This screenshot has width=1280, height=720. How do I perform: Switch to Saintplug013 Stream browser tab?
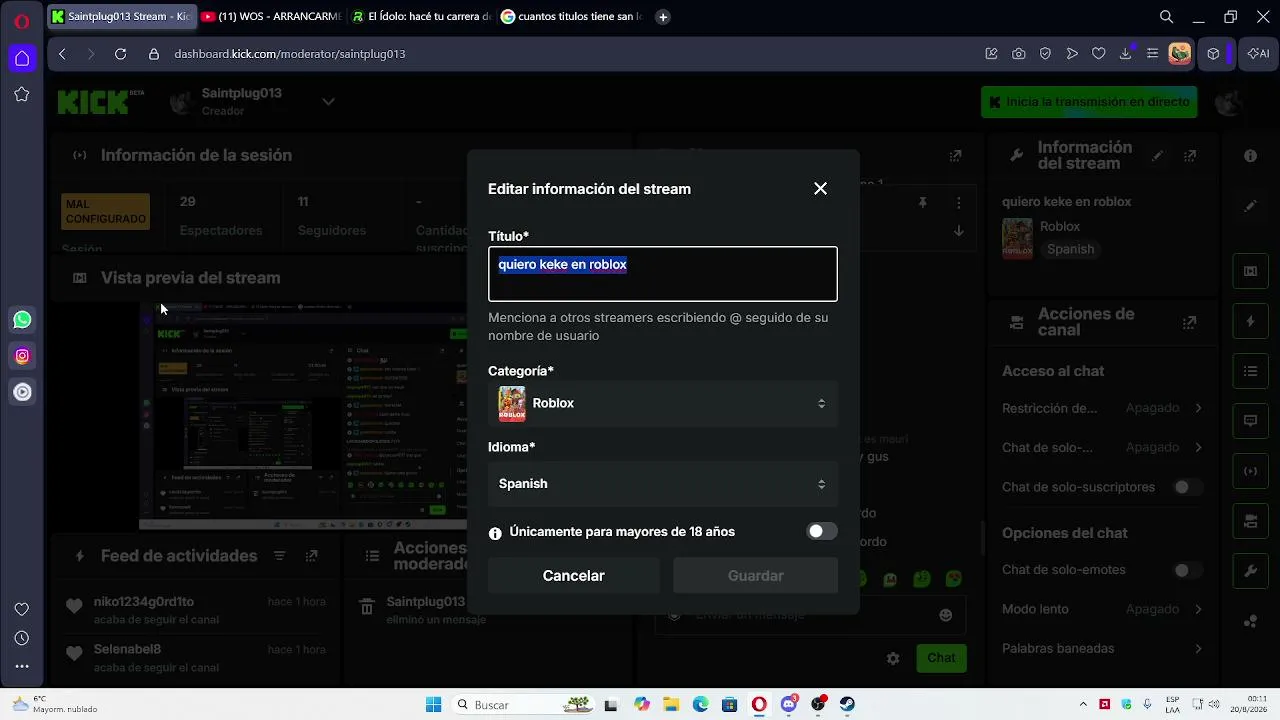tap(120, 16)
